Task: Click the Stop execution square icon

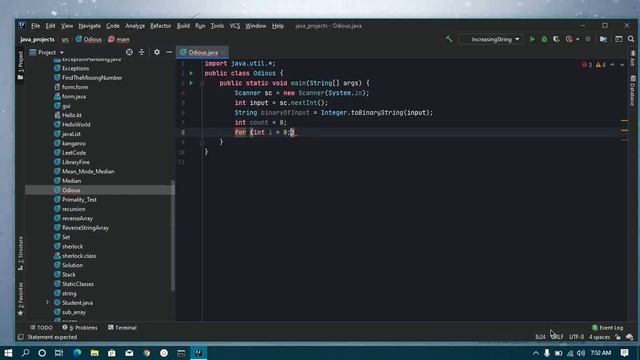Action: click(588, 39)
